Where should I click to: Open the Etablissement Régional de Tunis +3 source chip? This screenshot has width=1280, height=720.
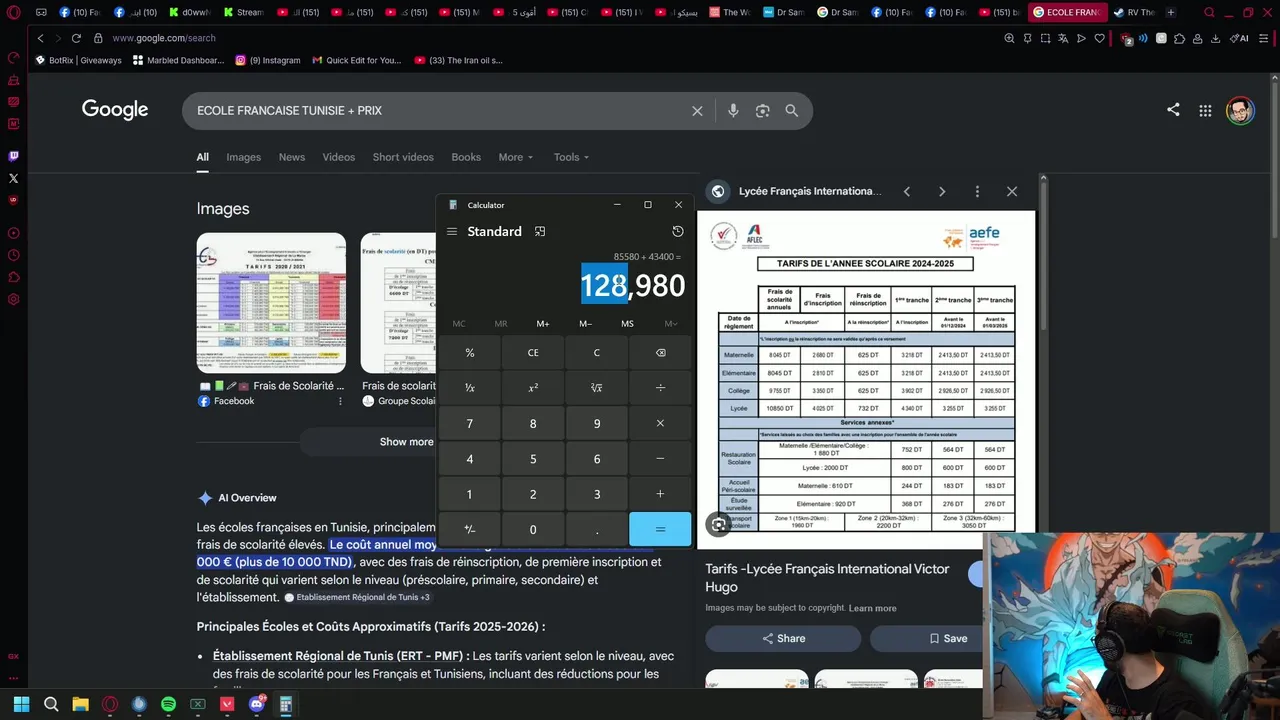[357, 597]
